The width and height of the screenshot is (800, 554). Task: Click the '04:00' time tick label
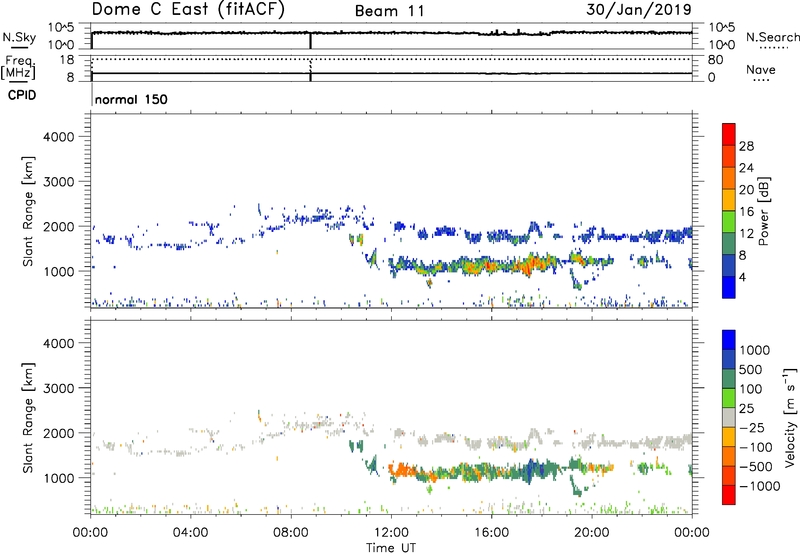(x=190, y=533)
